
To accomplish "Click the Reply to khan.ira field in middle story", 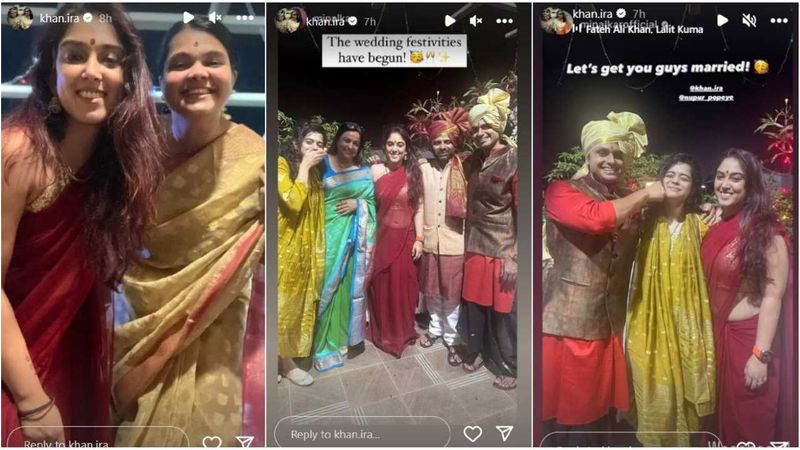I will pyautogui.click(x=362, y=434).
